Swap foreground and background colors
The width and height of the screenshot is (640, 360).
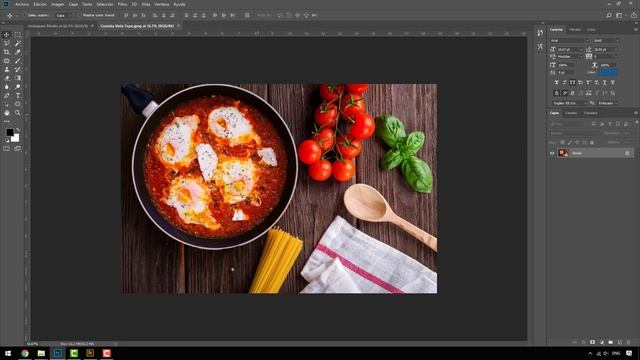pyautogui.click(x=18, y=130)
